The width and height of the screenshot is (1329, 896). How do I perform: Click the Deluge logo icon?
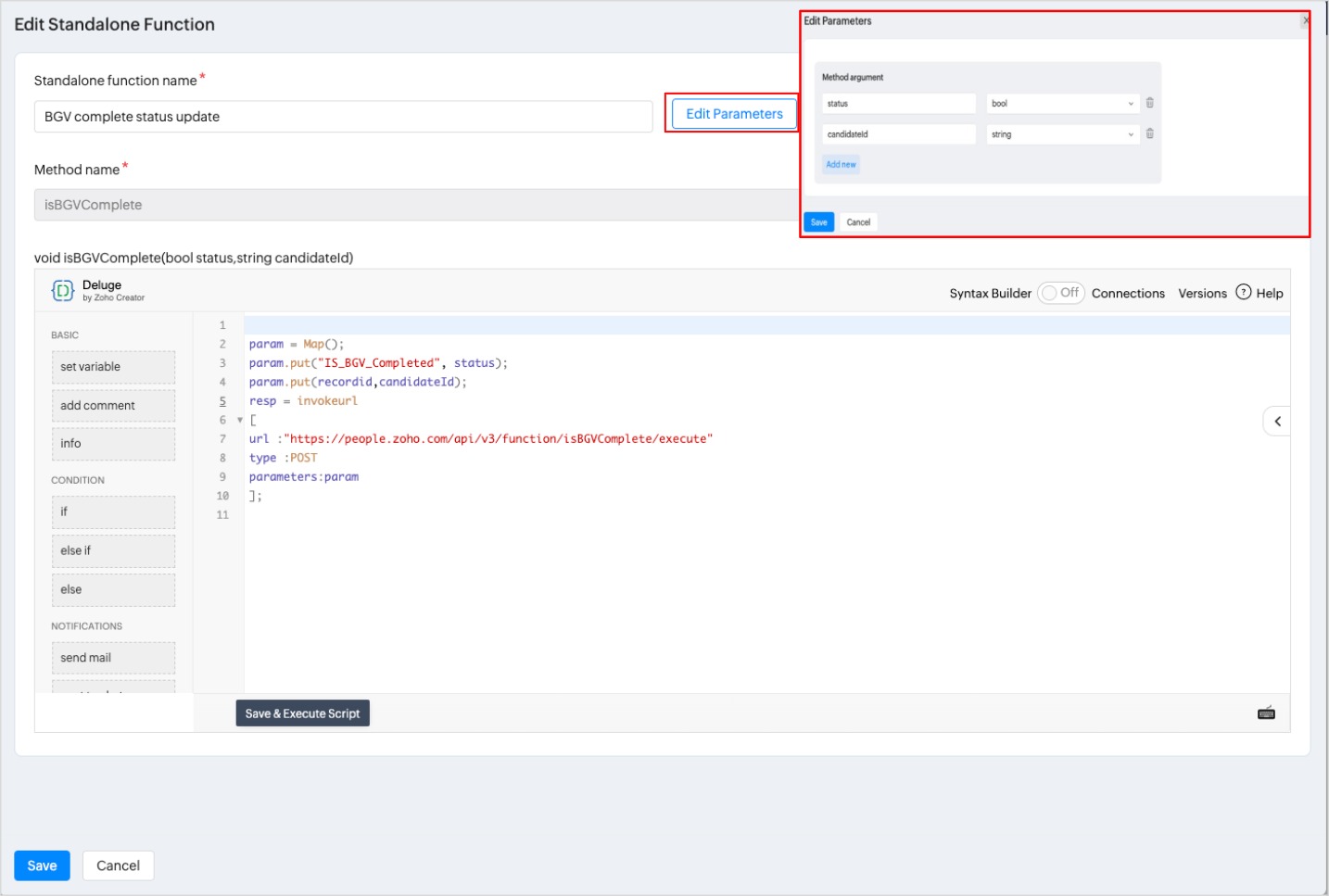[62, 291]
